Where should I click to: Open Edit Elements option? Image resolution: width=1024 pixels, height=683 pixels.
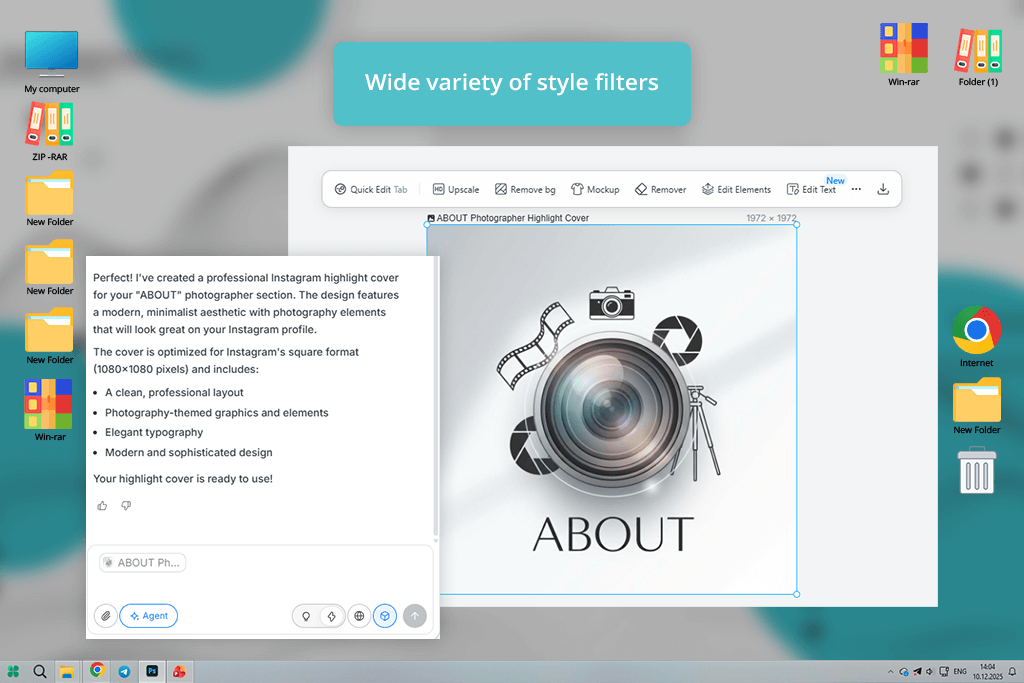(736, 189)
